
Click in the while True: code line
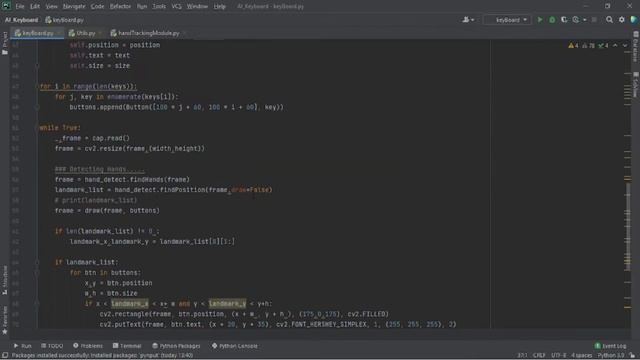[x=60, y=128]
